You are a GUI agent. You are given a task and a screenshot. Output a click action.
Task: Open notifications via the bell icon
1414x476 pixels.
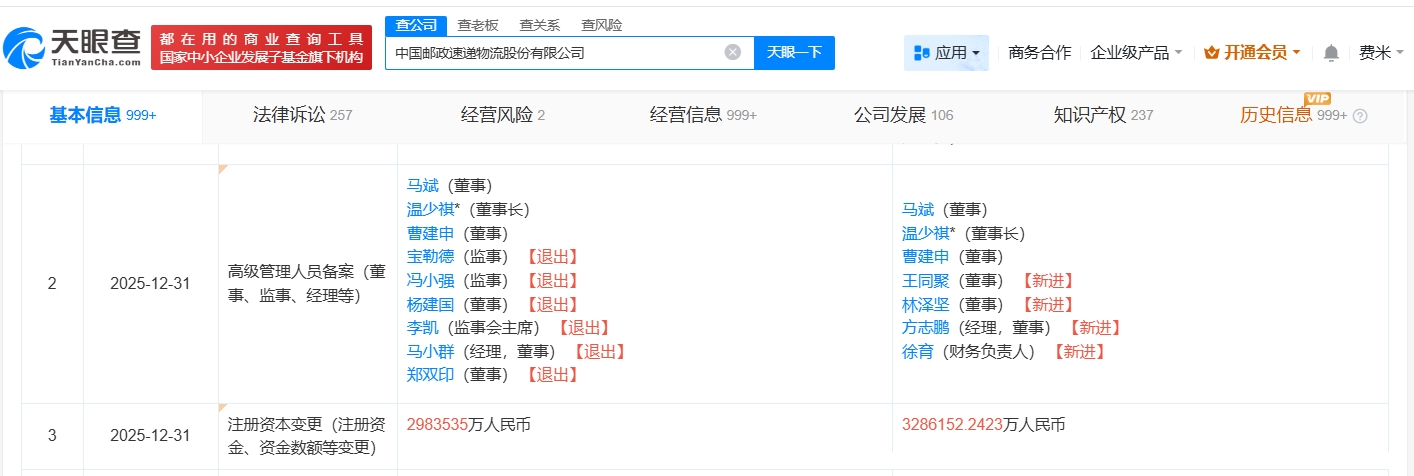[x=1330, y=53]
